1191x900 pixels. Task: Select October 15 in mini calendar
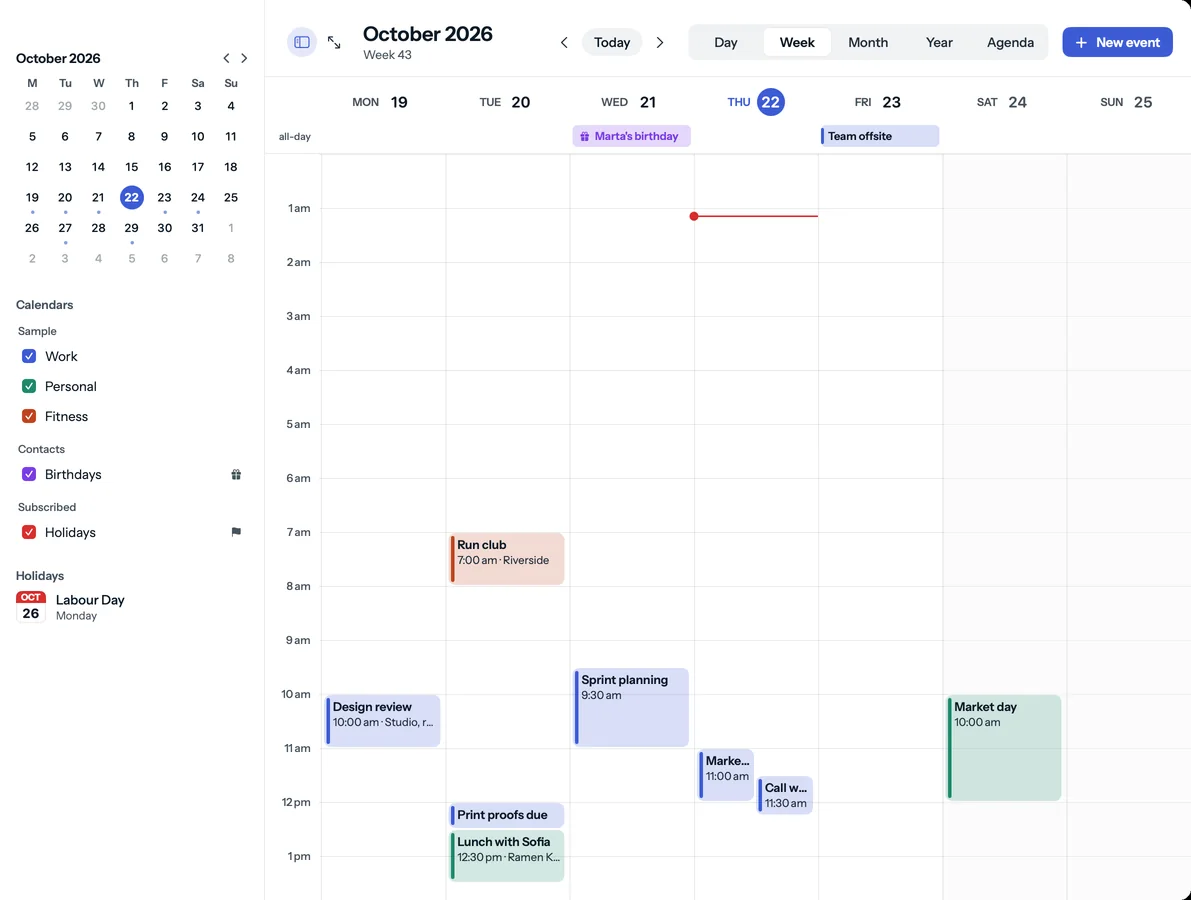coord(131,167)
